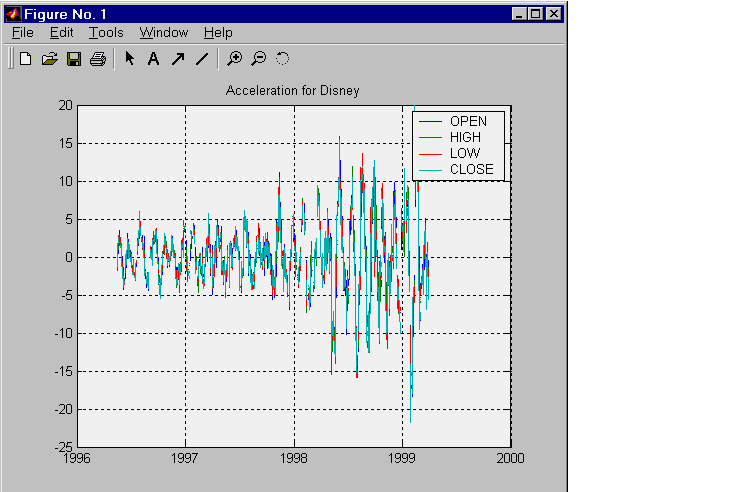Pick the Add Line drawing tool
Screen dimensions: 740x492
click(201, 59)
